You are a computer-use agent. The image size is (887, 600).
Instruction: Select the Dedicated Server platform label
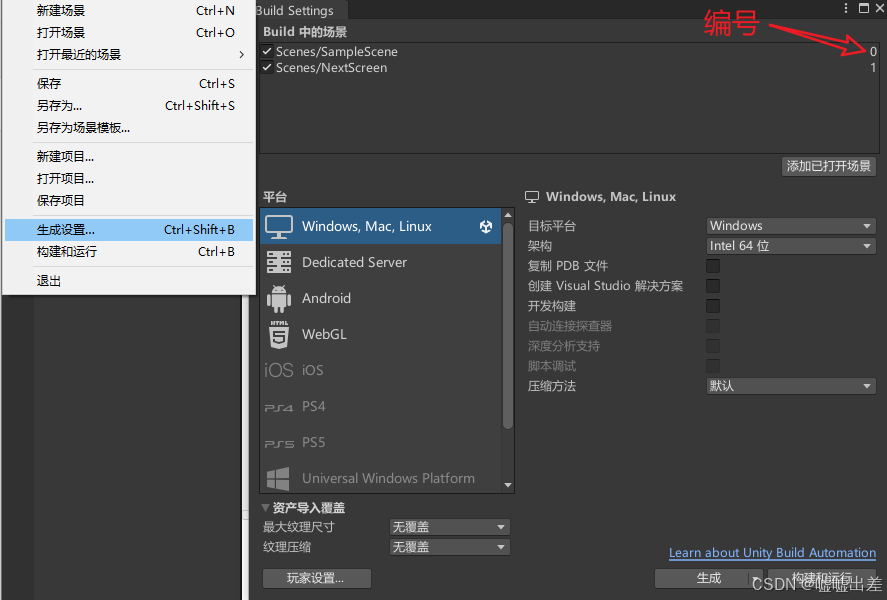point(355,262)
